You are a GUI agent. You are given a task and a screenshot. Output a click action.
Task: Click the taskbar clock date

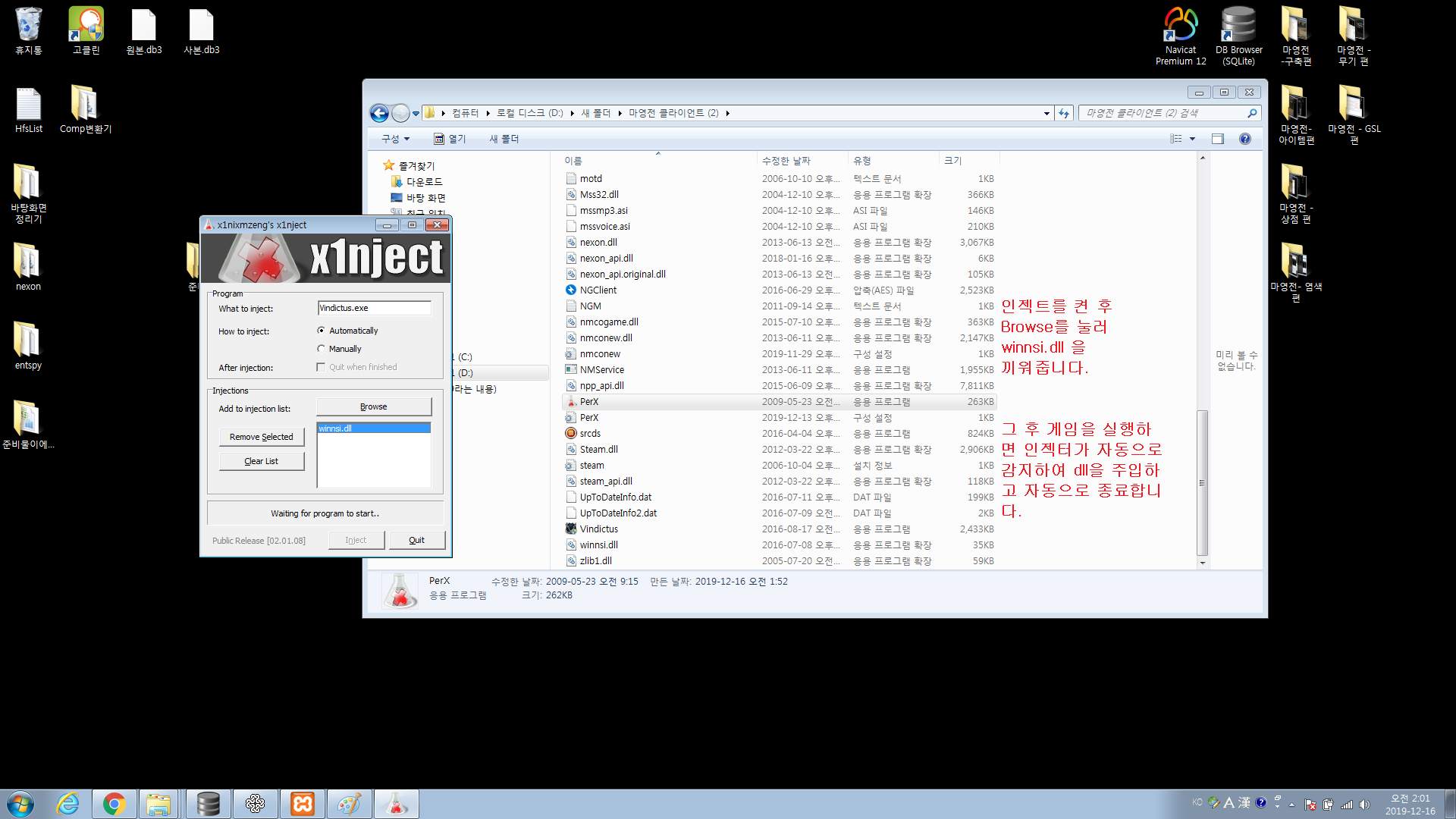(1410, 811)
